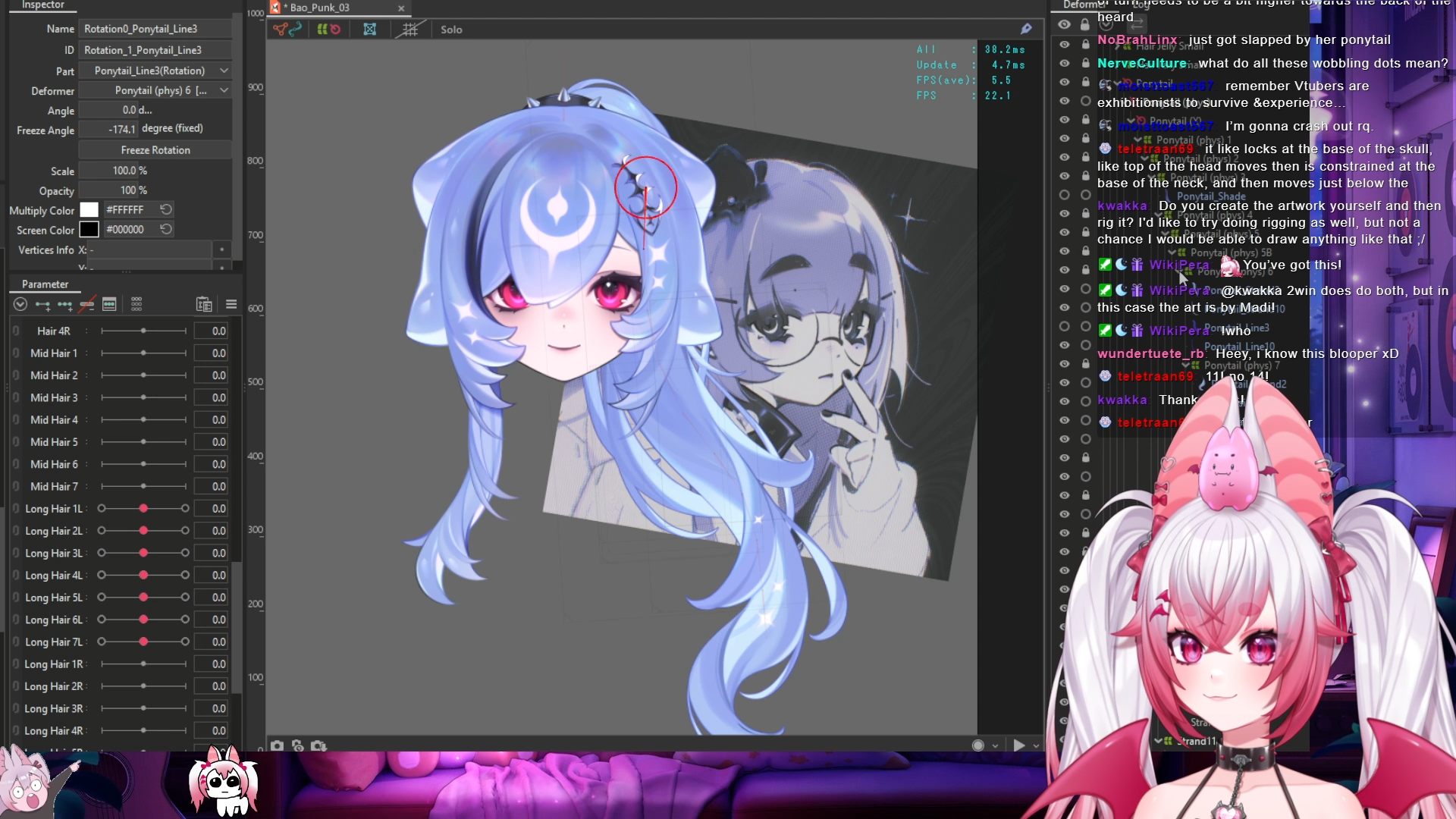Viewport: 1456px width, 819px height.
Task: Switch to the Inspector tab
Action: [43, 5]
